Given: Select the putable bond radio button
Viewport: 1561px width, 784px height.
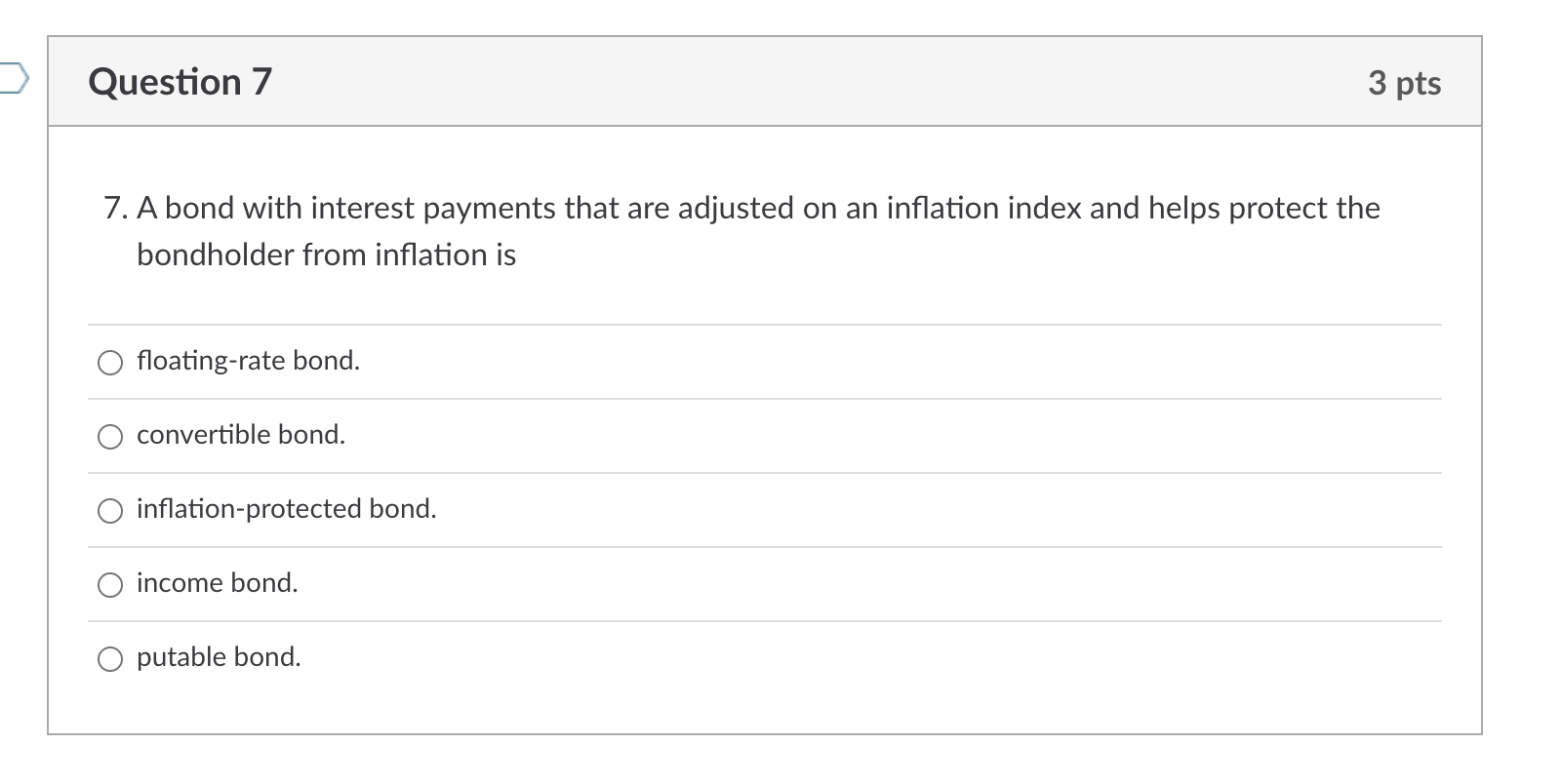Looking at the screenshot, I should 110,658.
